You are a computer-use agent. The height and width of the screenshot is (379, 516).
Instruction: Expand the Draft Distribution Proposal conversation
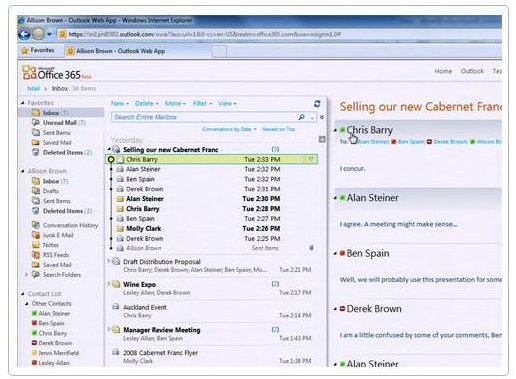pyautogui.click(x=108, y=261)
